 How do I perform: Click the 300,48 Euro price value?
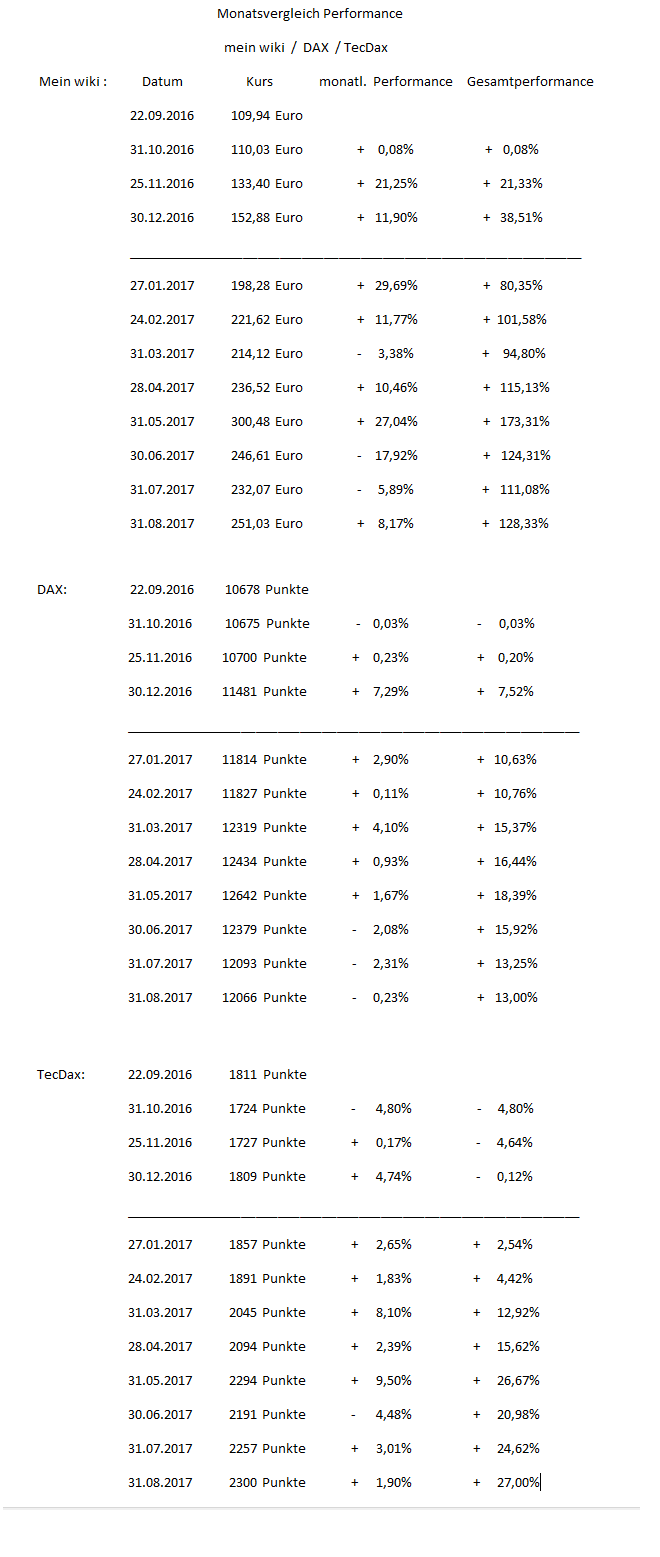click(265, 422)
